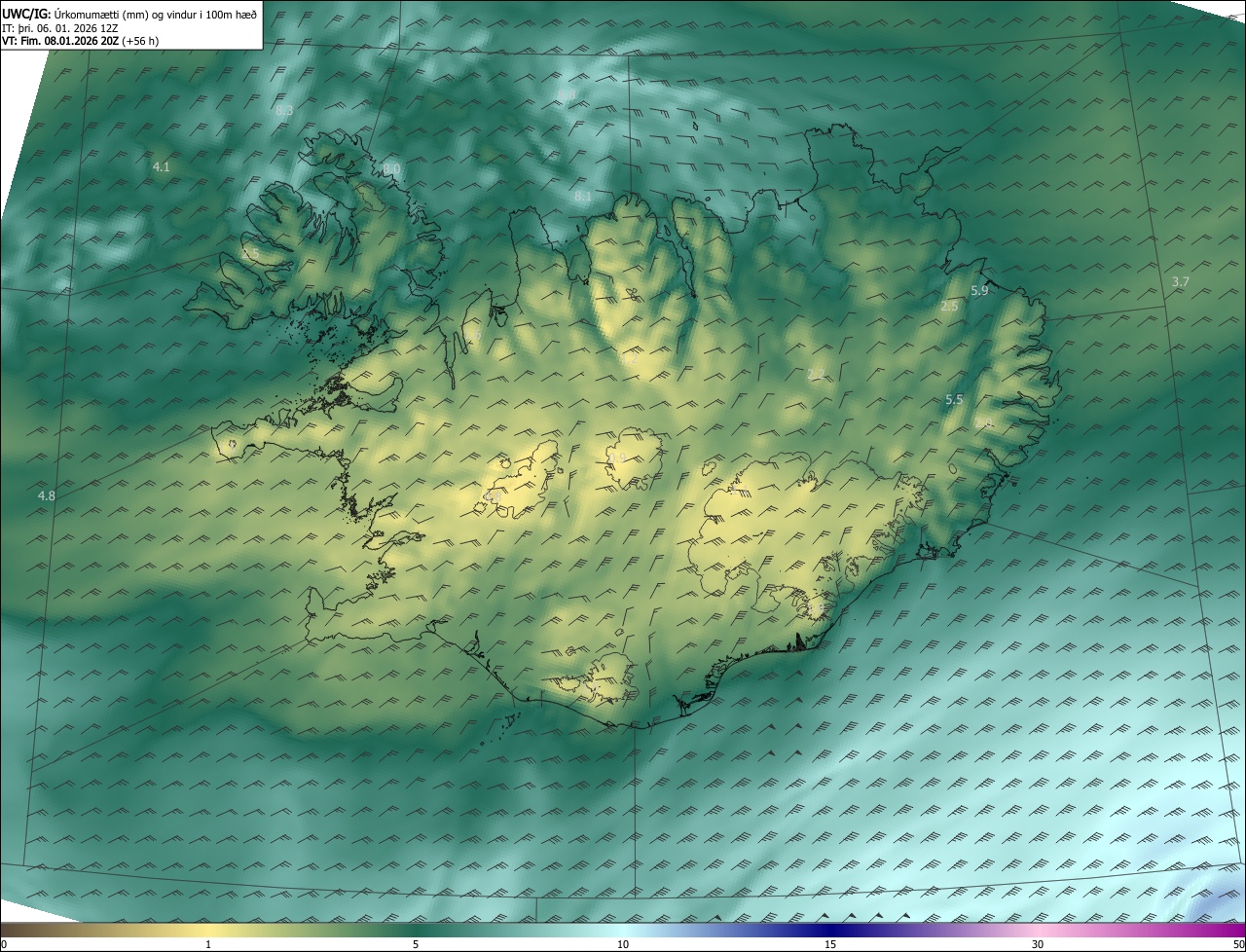1246x952 pixels.
Task: Click the "0" tick label on the color scale
Action: click(4, 944)
